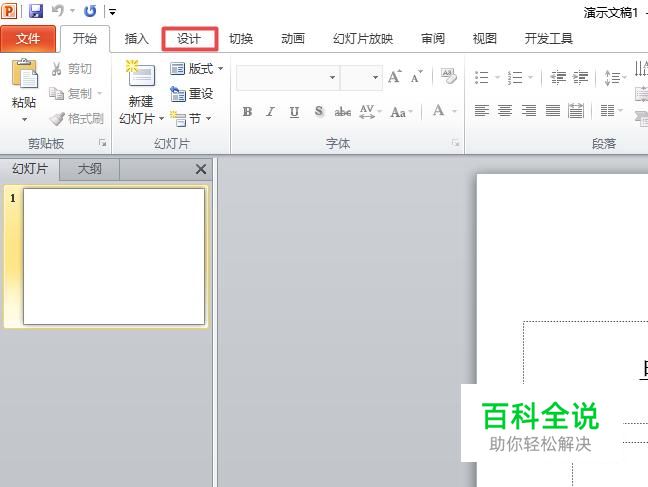Click the Decrease List Level icon
Screen dimensions: 648x487
558,77
